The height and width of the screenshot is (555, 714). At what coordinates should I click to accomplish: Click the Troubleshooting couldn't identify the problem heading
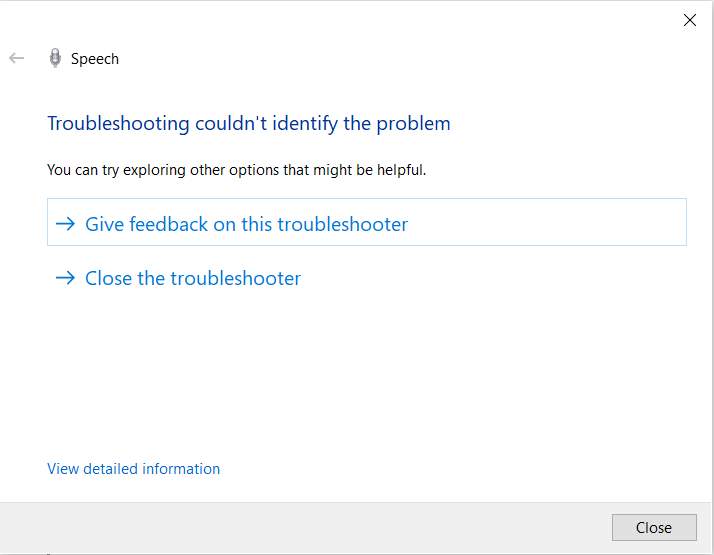click(249, 123)
